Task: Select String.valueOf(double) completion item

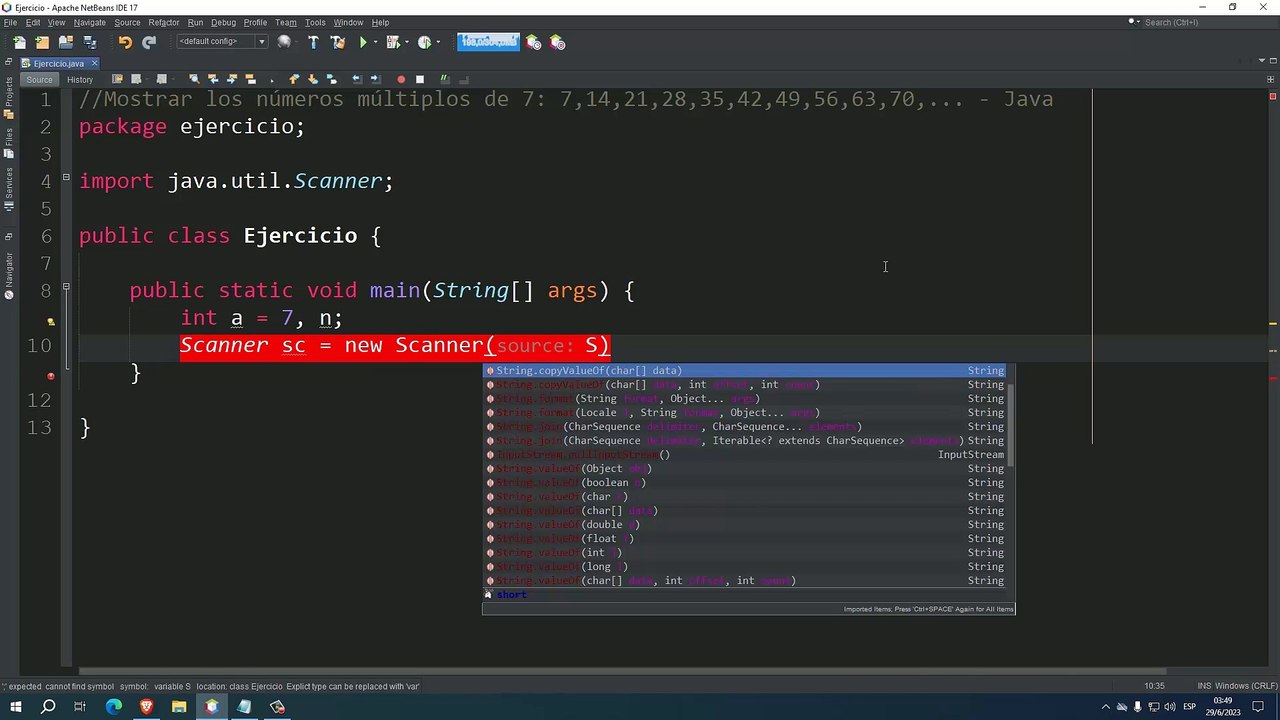Action: [745, 524]
